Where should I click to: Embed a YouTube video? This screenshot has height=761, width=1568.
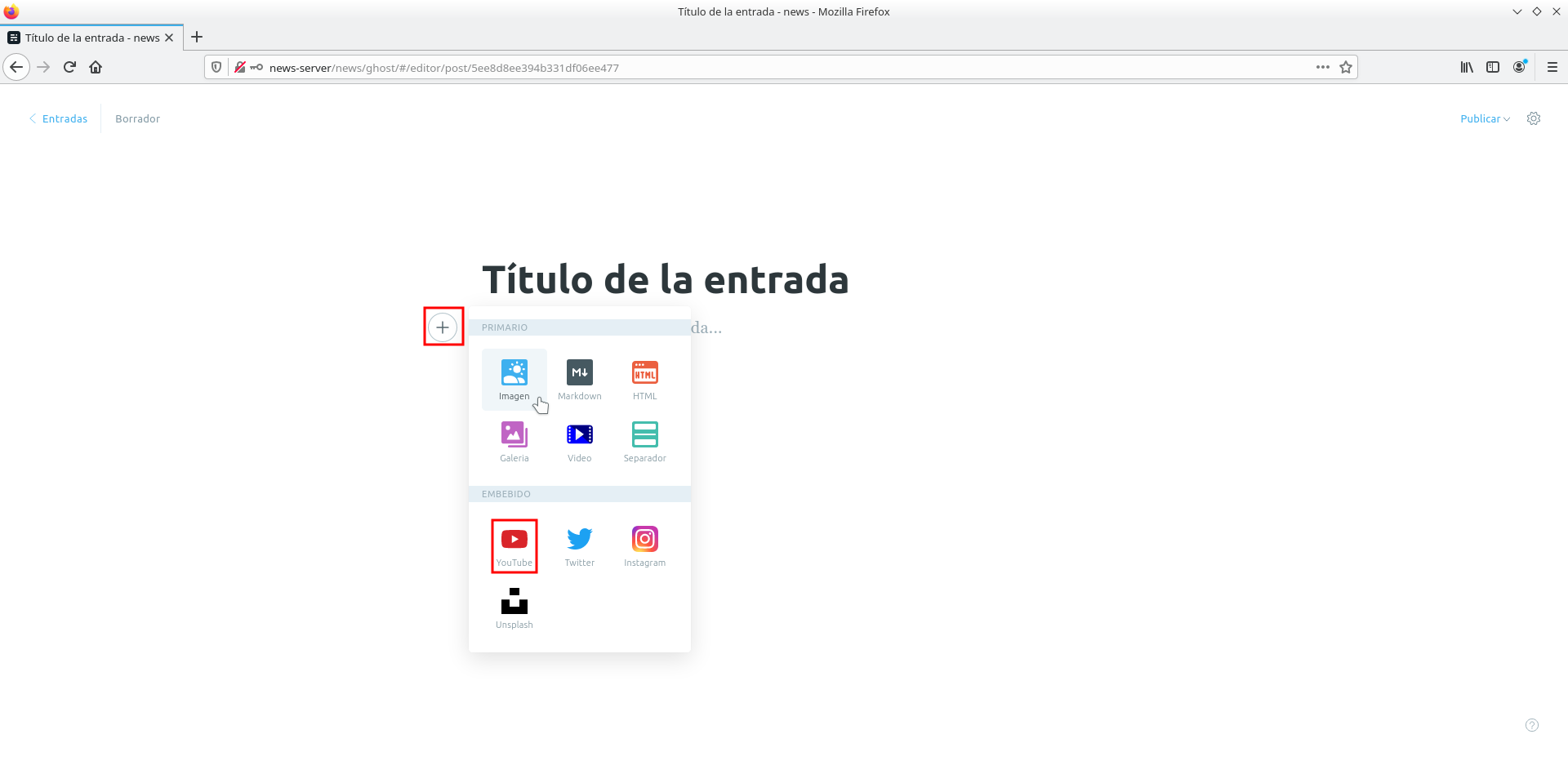pyautogui.click(x=514, y=545)
